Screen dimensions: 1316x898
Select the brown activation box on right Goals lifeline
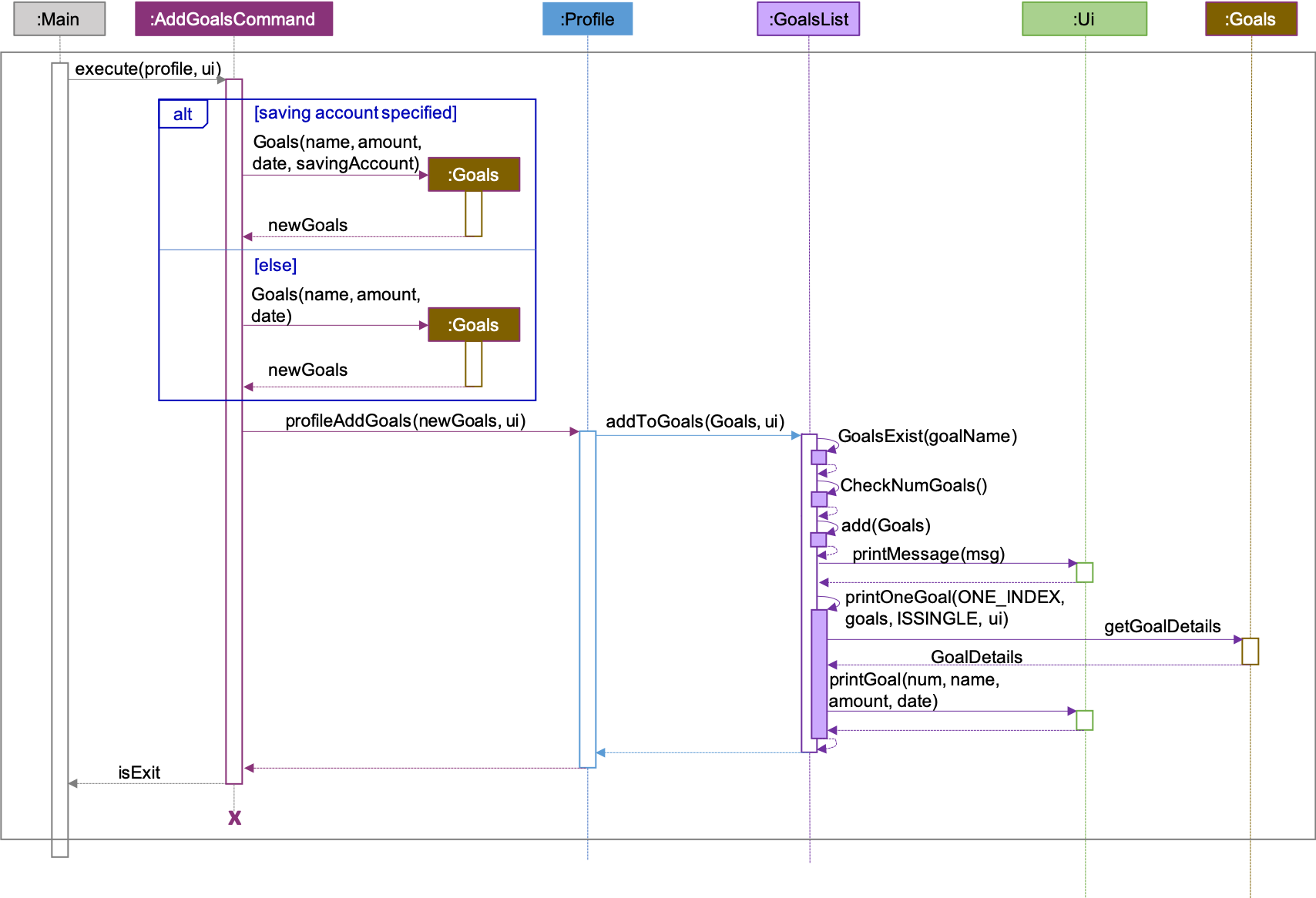point(1250,652)
